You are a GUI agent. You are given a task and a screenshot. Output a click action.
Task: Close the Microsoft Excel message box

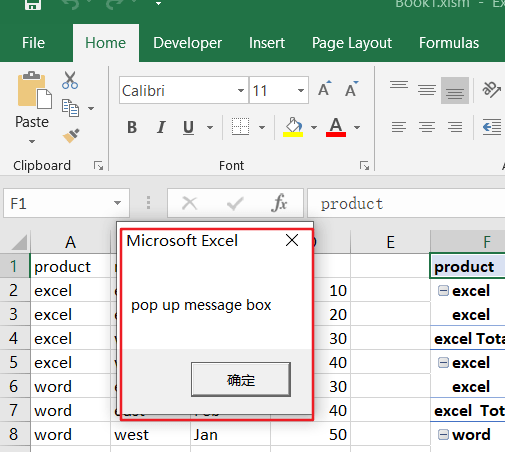[292, 240]
